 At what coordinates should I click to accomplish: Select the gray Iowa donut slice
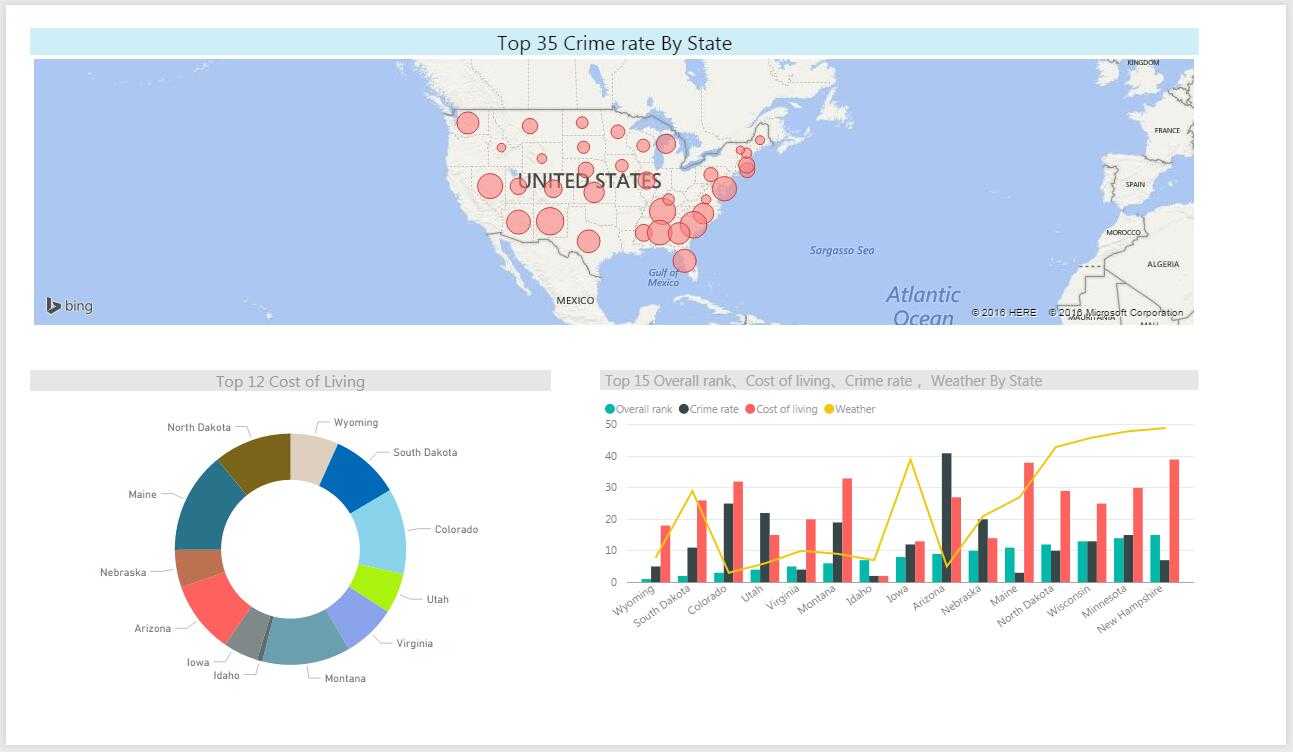point(243,633)
